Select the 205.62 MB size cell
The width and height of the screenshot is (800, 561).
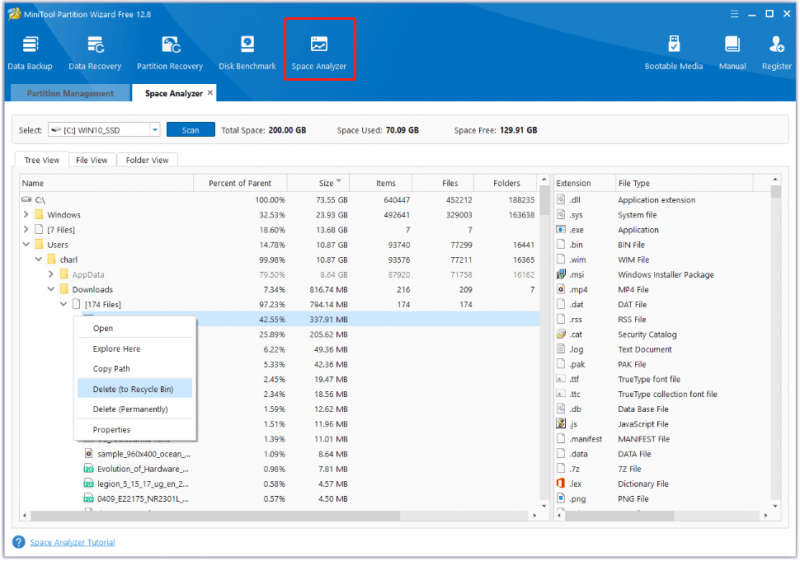click(329, 334)
